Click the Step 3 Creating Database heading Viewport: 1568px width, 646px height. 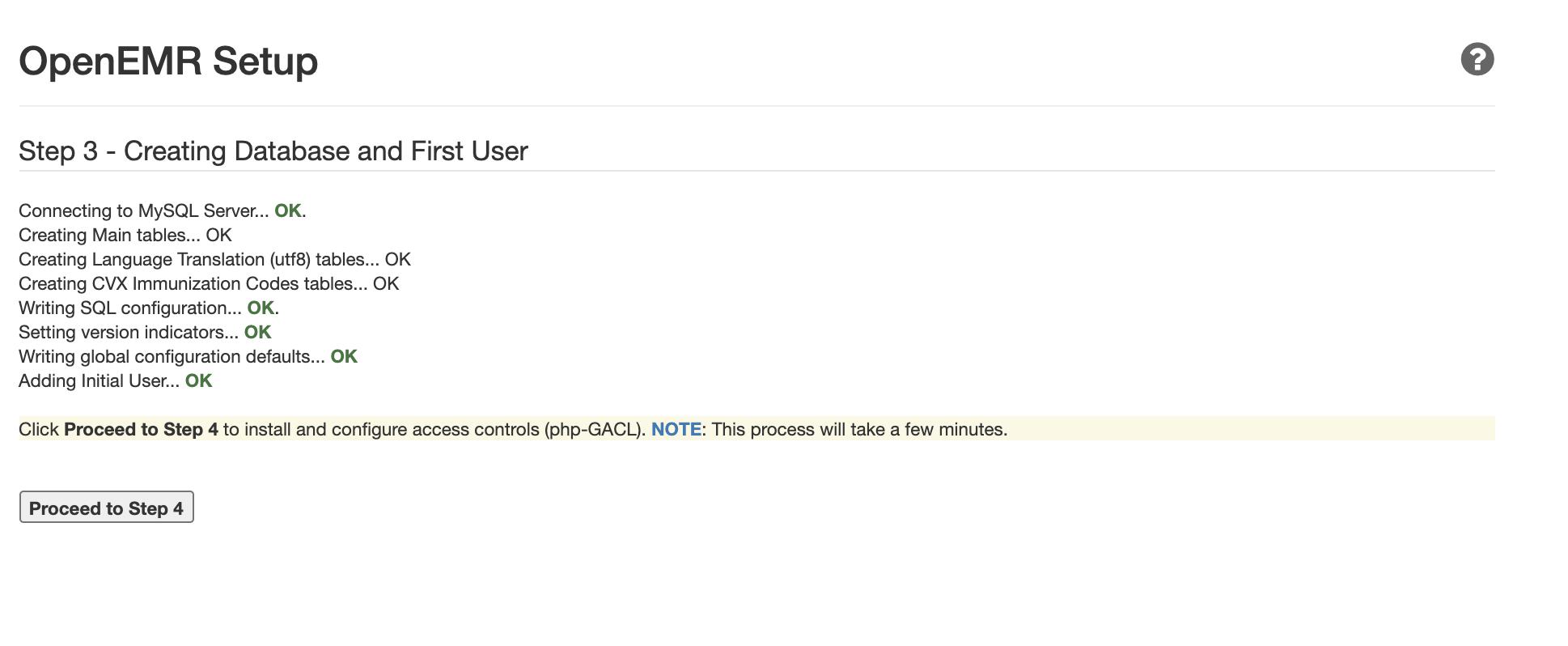273,151
